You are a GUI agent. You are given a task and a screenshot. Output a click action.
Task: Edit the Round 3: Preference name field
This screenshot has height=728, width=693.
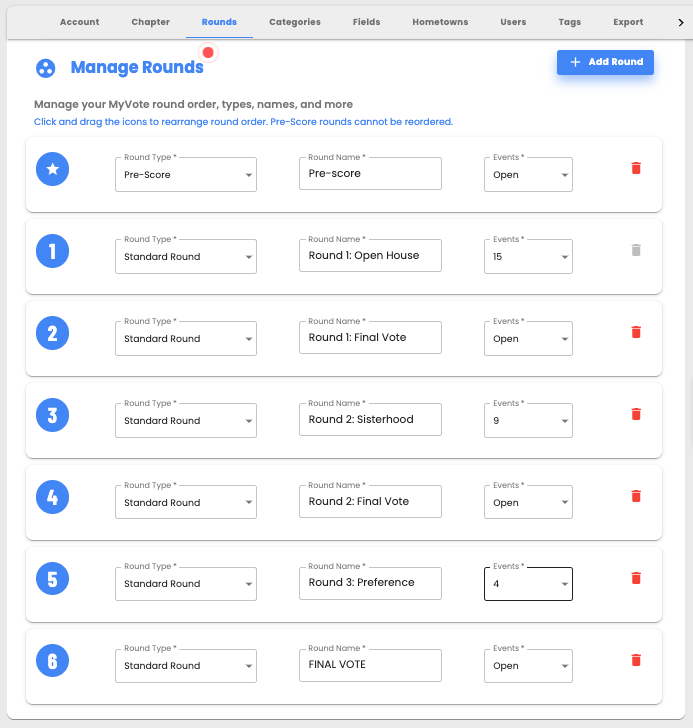point(370,582)
